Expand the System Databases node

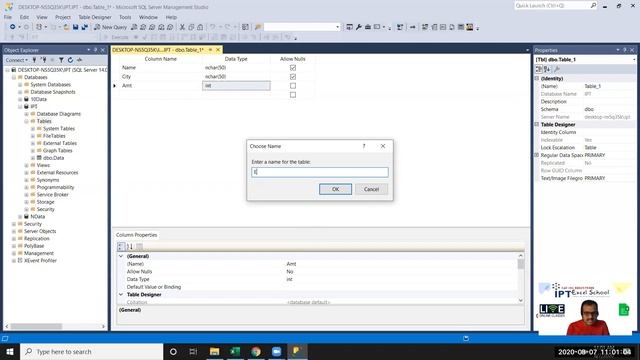[x=20, y=84]
